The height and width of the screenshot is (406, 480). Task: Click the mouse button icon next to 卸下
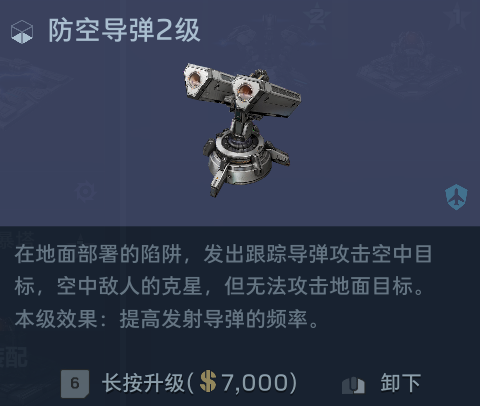pyautogui.click(x=353, y=385)
